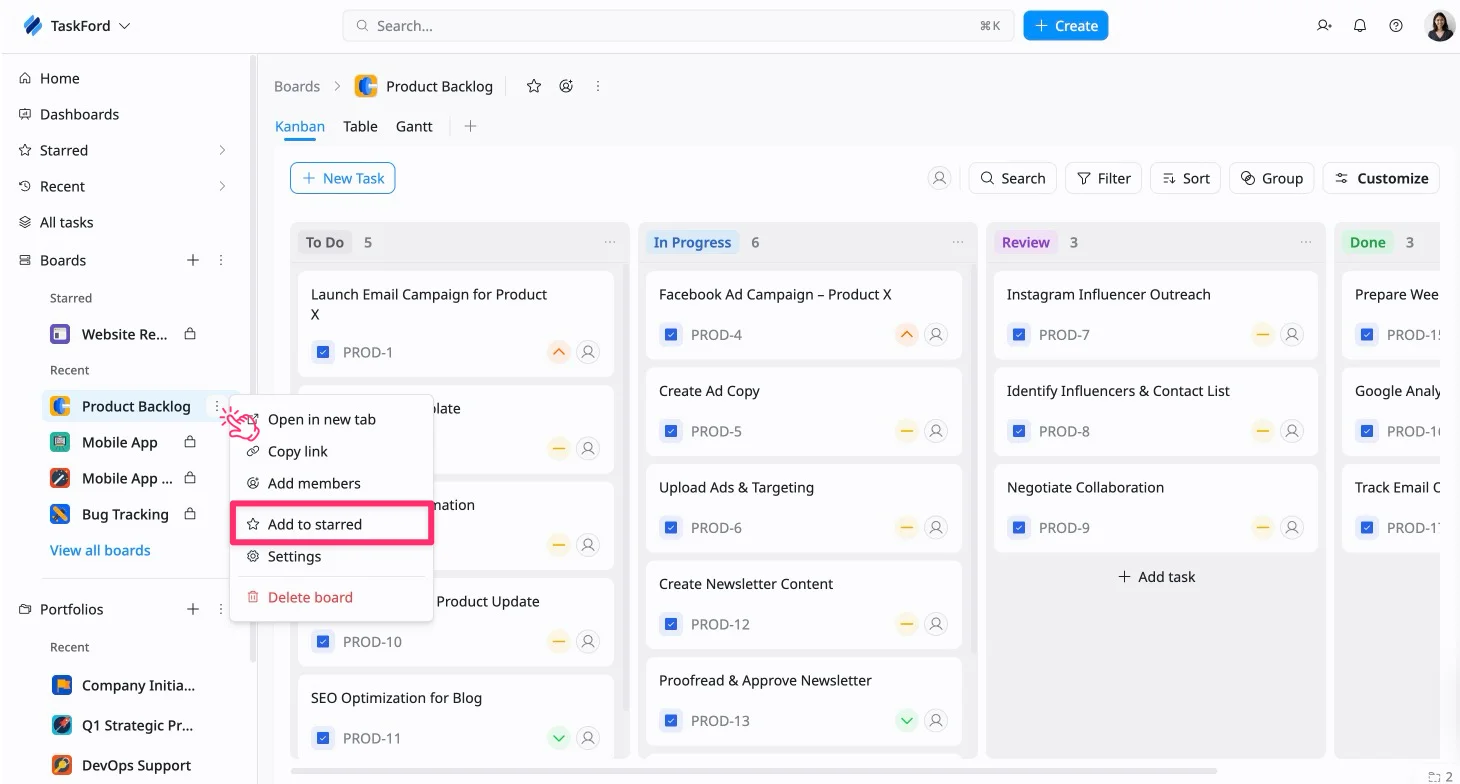Focus the top search field
The height and width of the screenshot is (784, 1460).
click(678, 26)
